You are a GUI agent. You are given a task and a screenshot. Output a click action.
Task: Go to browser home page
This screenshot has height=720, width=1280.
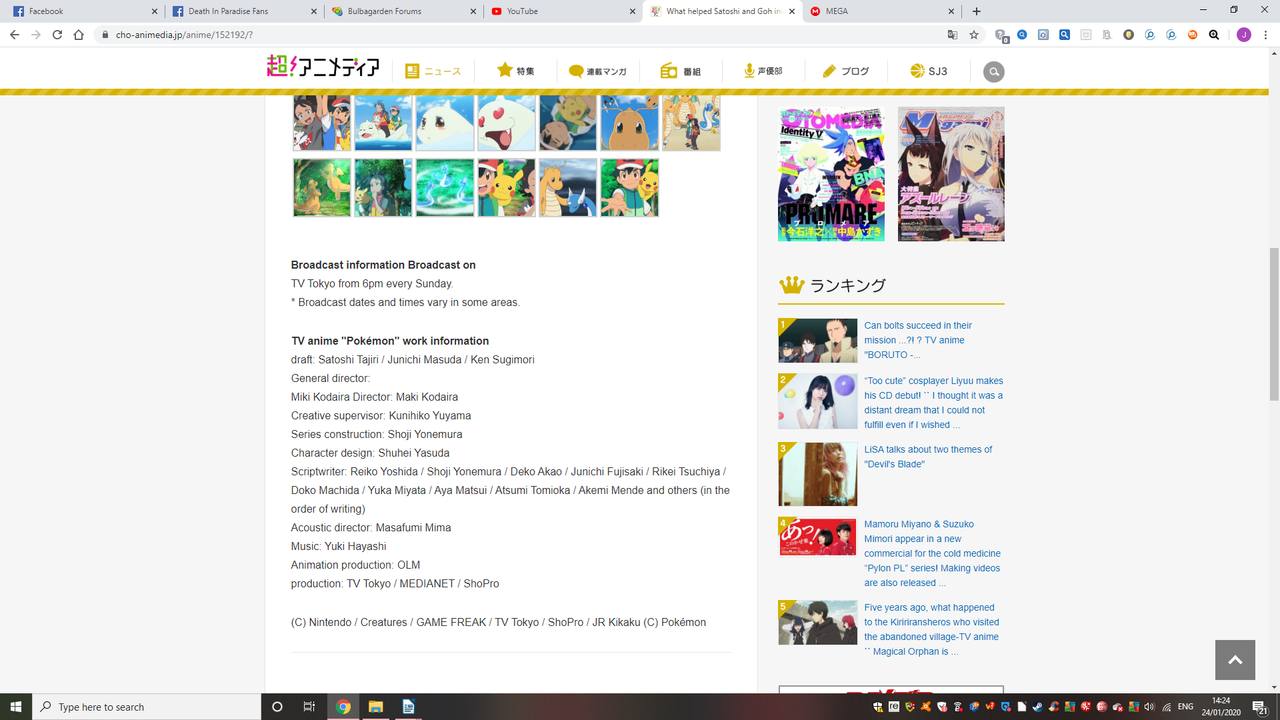[79, 34]
